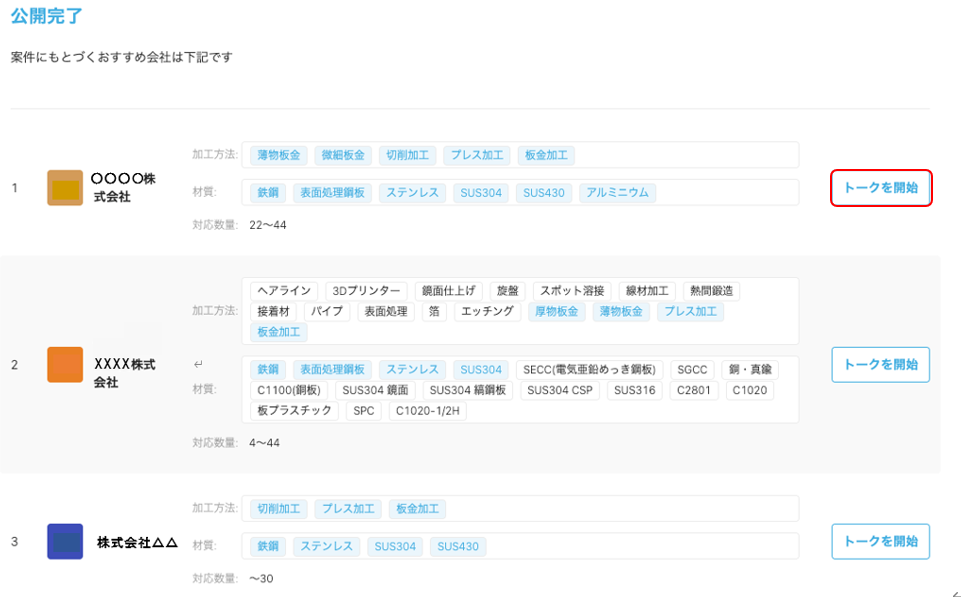
Task: Click the SUS304 縞鋼板 tag
Action: (x=468, y=390)
